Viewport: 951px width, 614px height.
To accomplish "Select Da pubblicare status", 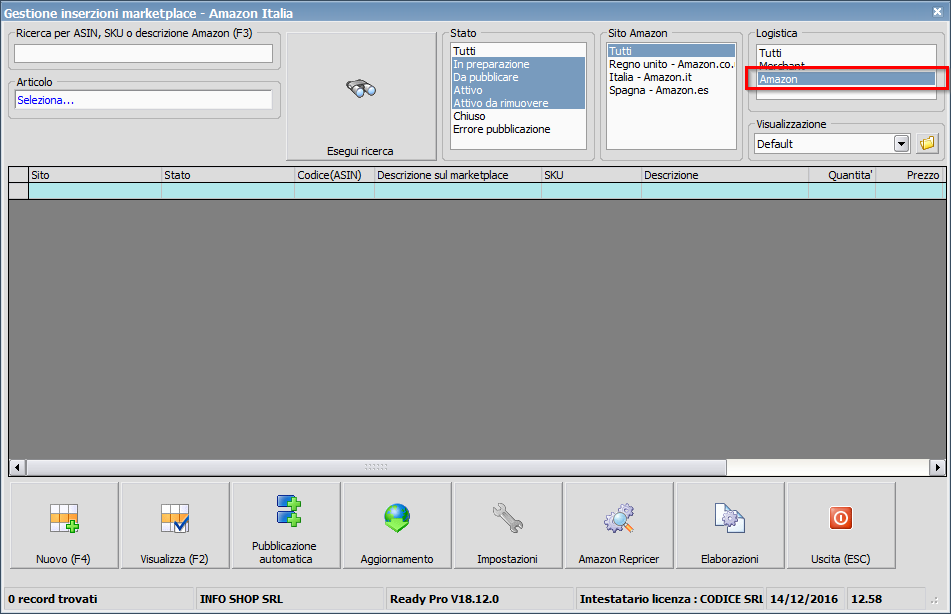I will [x=519, y=77].
